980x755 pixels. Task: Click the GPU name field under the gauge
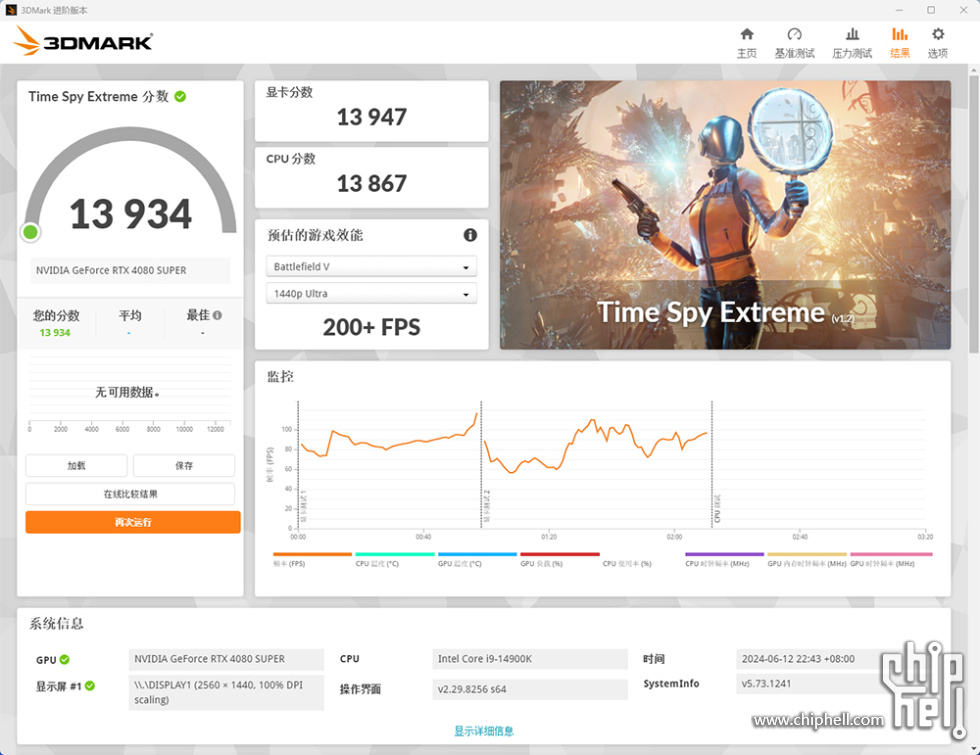tap(130, 270)
